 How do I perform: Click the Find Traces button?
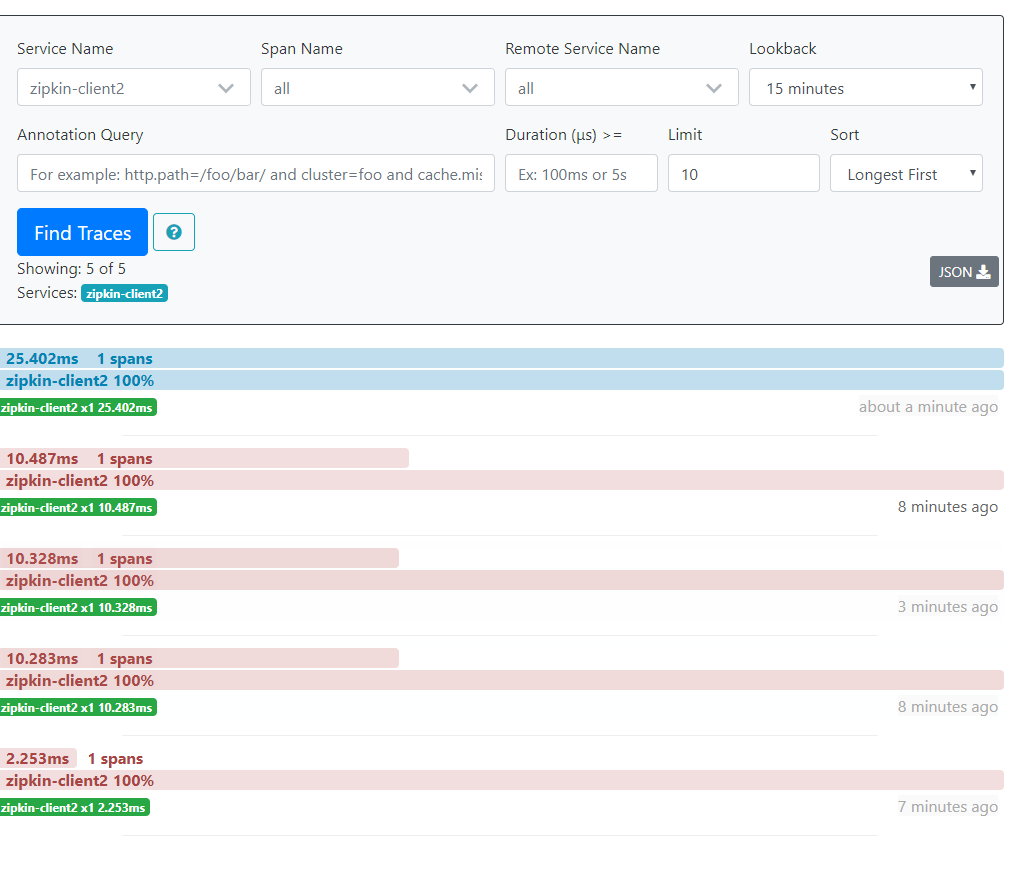pyautogui.click(x=82, y=232)
